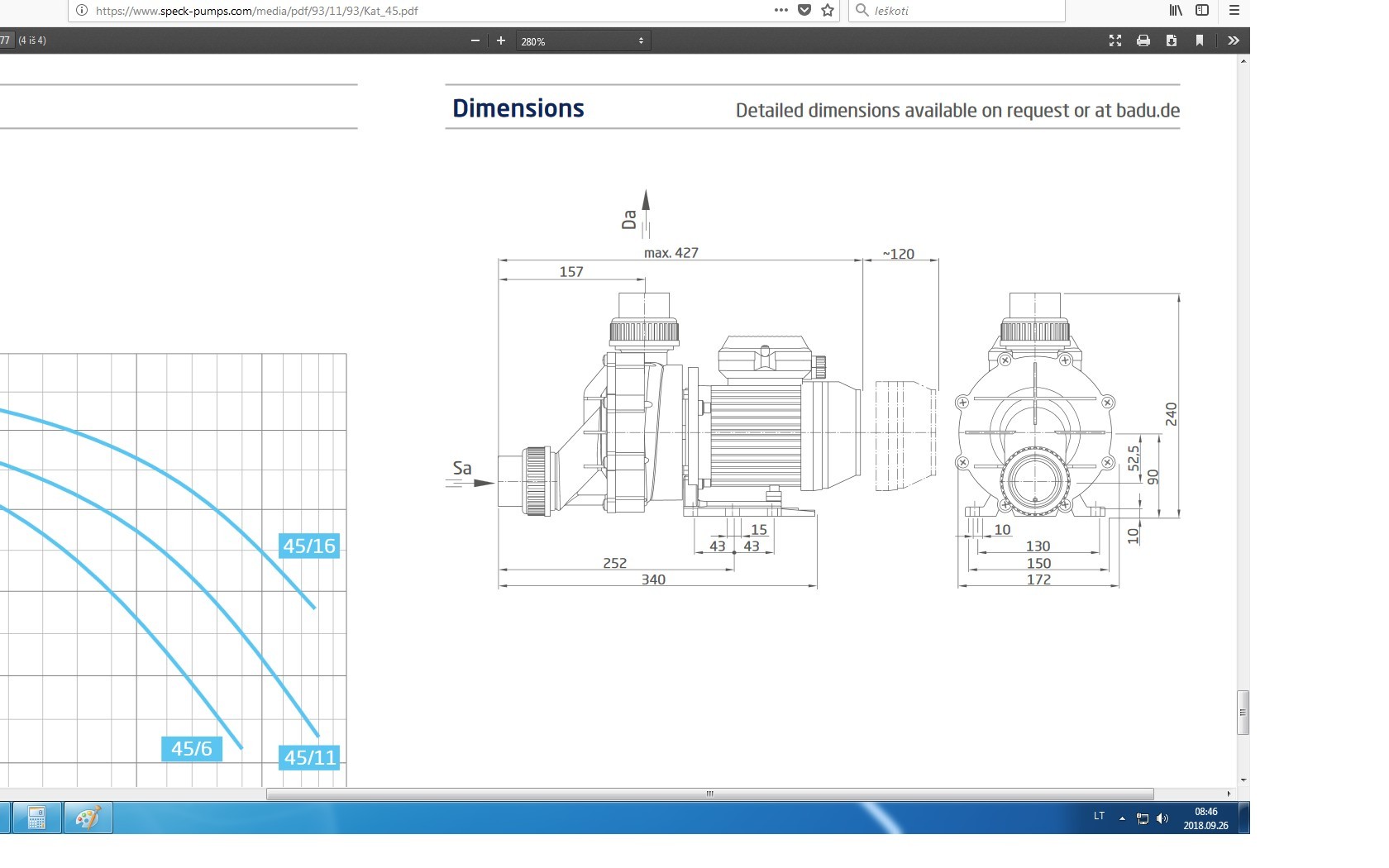Screen dimensions: 1389x868
Task: Open the 280% zoom level dropdown
Action: pyautogui.click(x=583, y=41)
